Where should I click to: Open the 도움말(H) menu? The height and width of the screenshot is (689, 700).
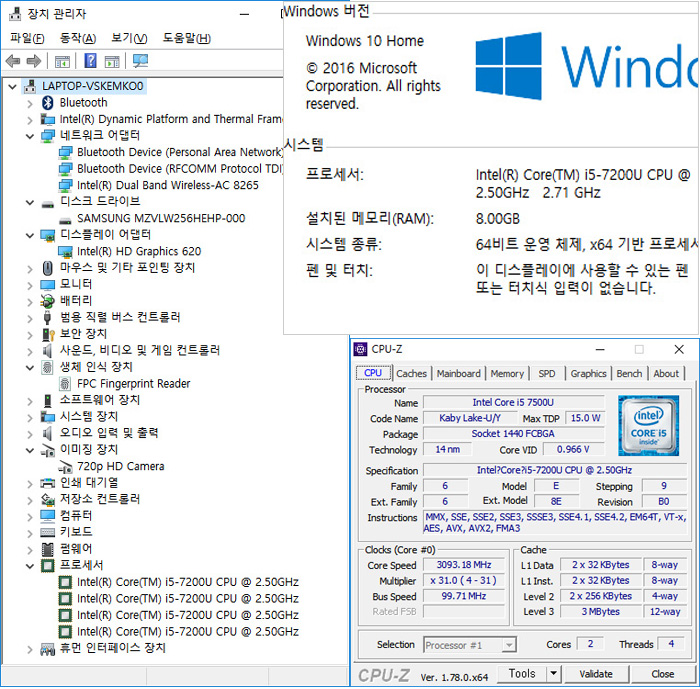point(187,38)
